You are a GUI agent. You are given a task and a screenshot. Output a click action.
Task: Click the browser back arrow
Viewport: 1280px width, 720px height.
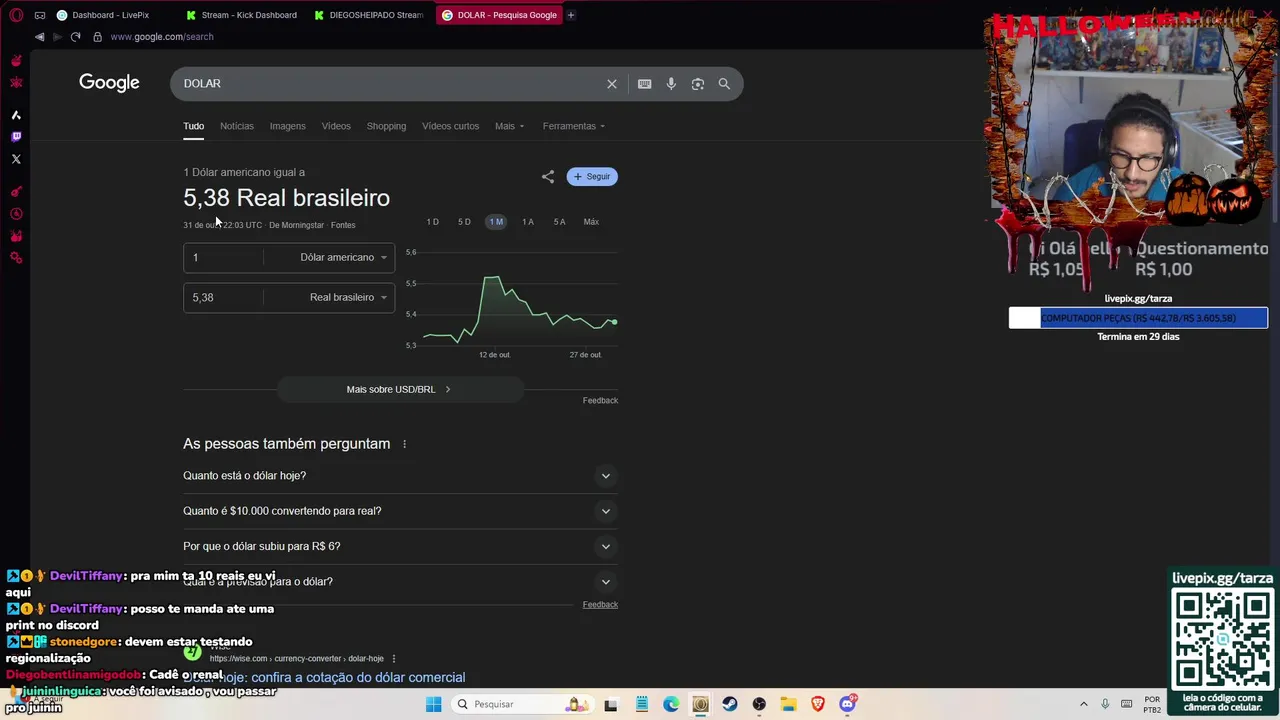point(39,37)
